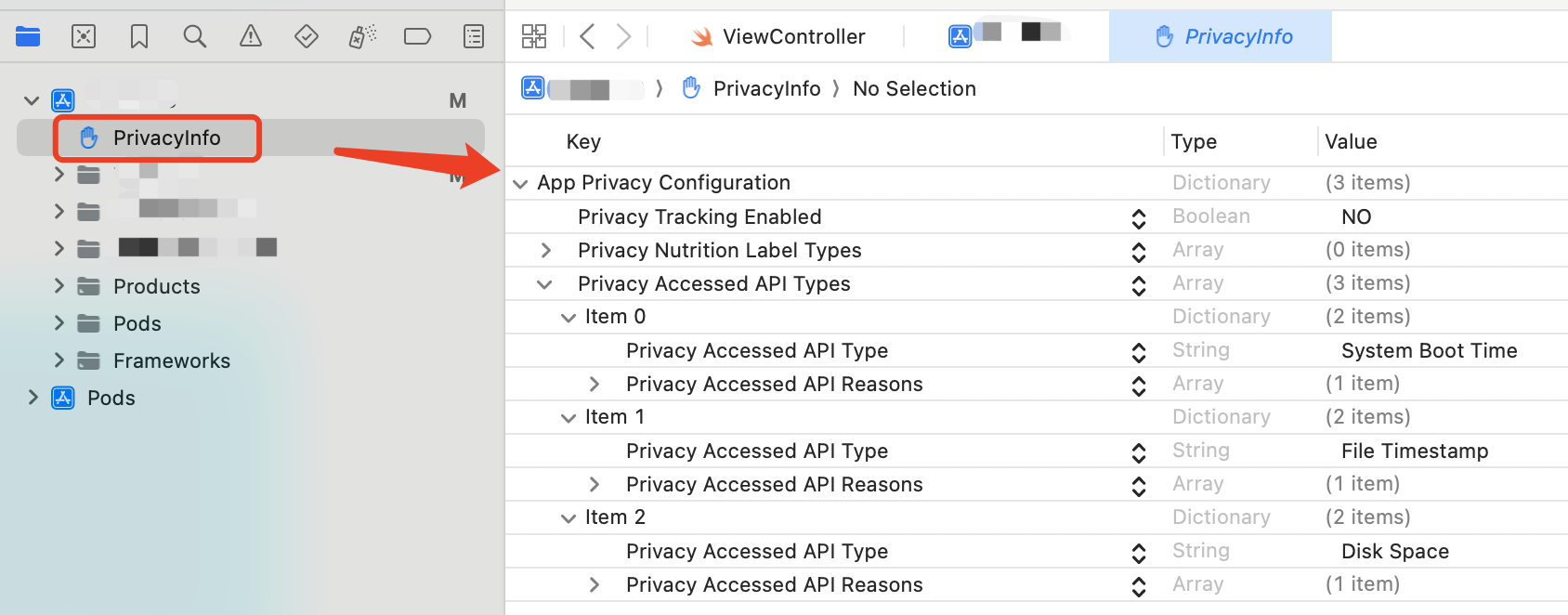Open the Project navigator folder icon
Screen dimensions: 1568x615
(28, 37)
